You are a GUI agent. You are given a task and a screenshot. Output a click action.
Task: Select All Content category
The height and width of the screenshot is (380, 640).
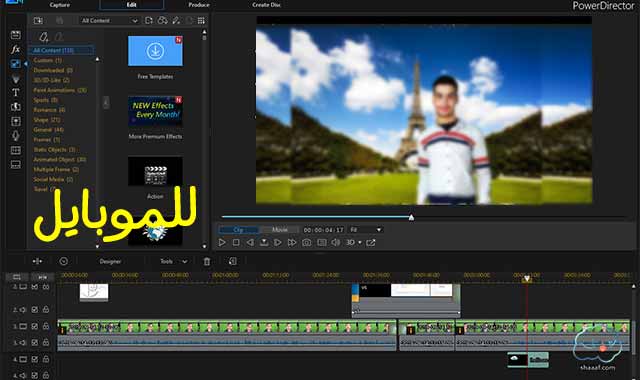61,50
